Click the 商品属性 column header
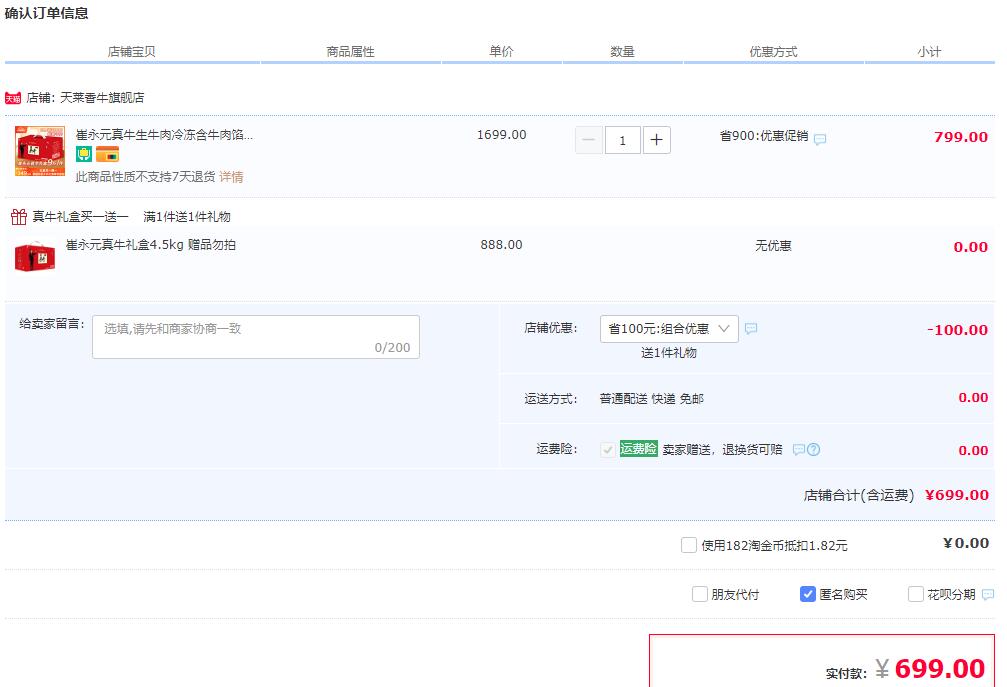Viewport: 1007px width, 687px height. coord(351,51)
